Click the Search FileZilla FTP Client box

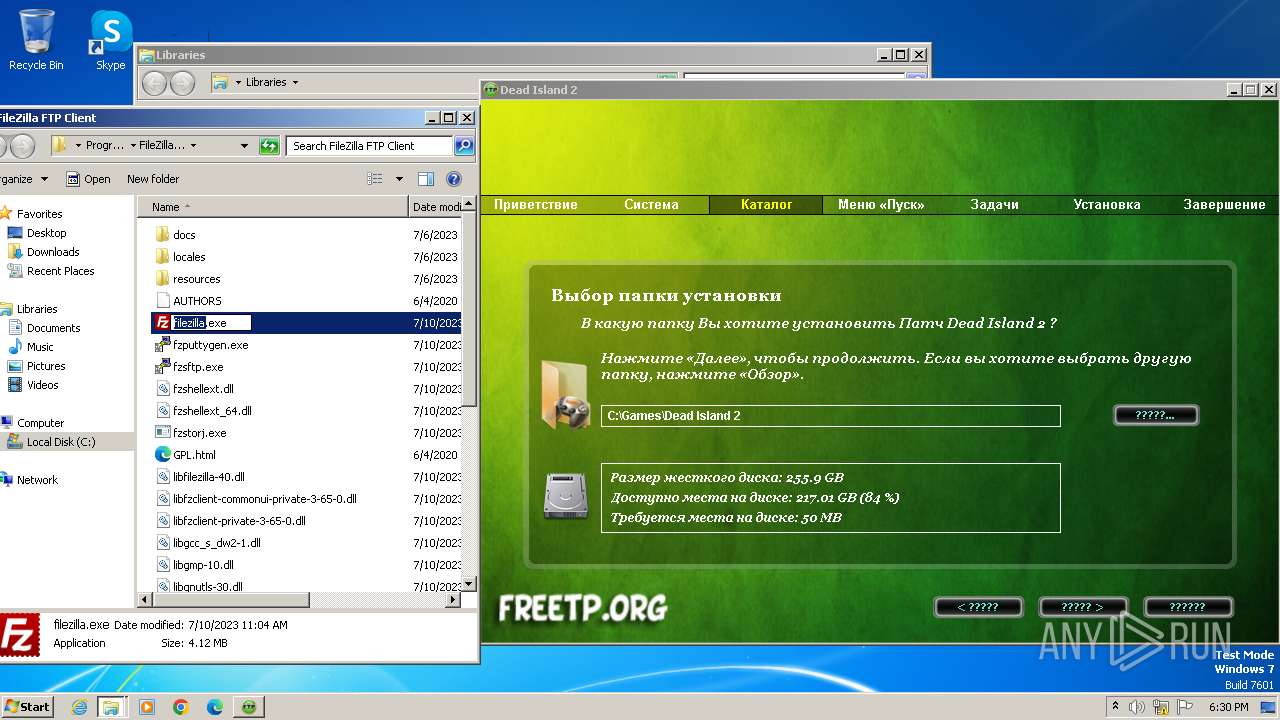[368, 146]
